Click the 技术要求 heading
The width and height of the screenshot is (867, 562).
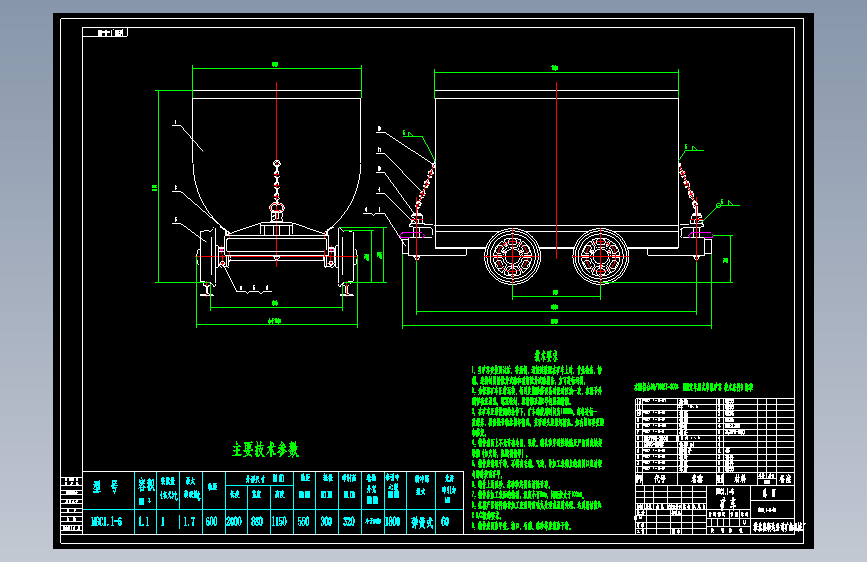tap(546, 356)
